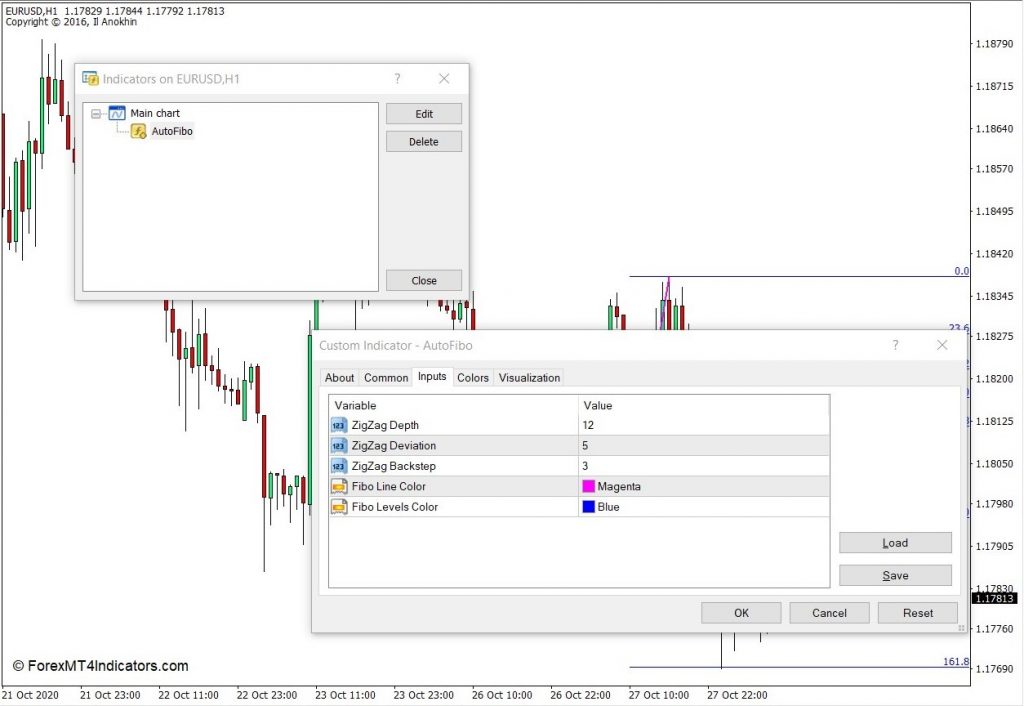Viewport: 1024px width, 706px height.
Task: Close the Indicators on EURUSD,H1 window
Action: (444, 78)
